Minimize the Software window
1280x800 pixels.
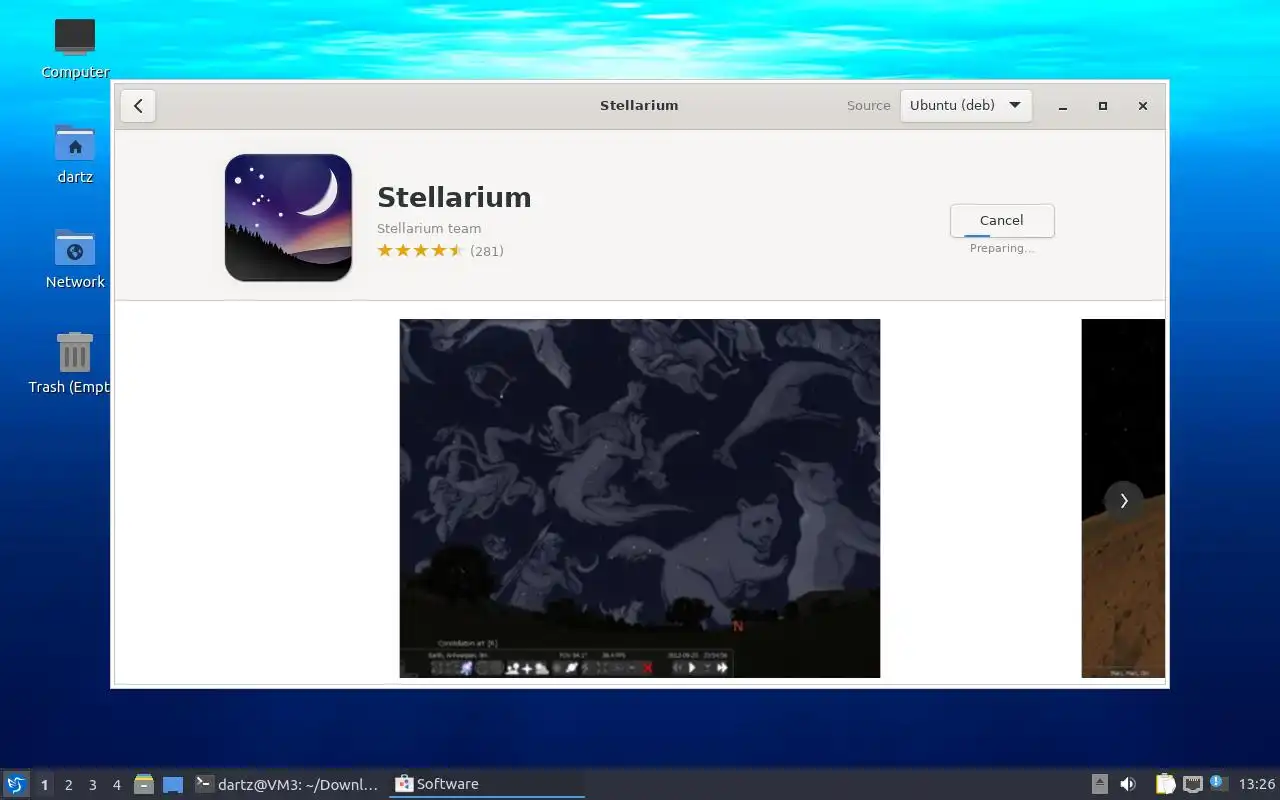1063,106
